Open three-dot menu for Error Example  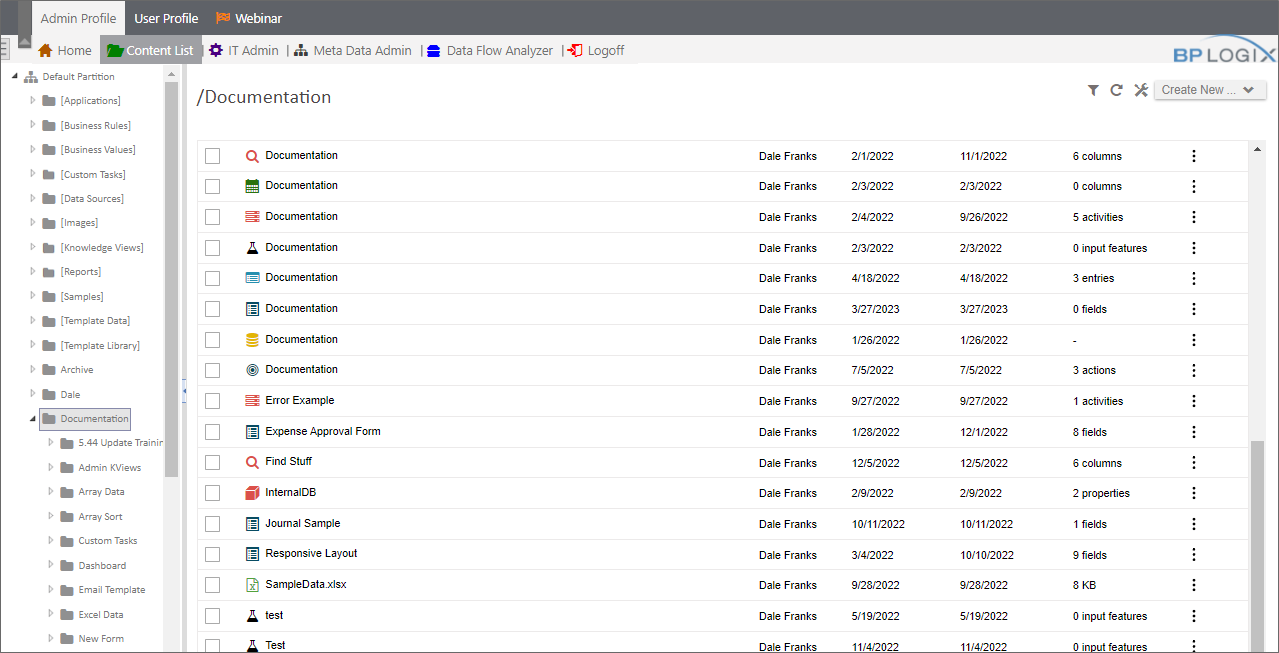(x=1193, y=401)
